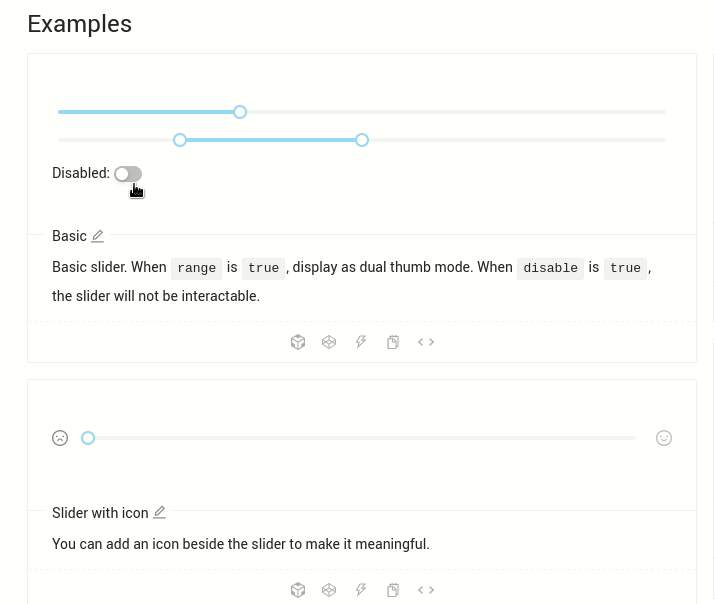The height and width of the screenshot is (604, 715).
Task: Open Basic example in CodePen
Action: 329,342
